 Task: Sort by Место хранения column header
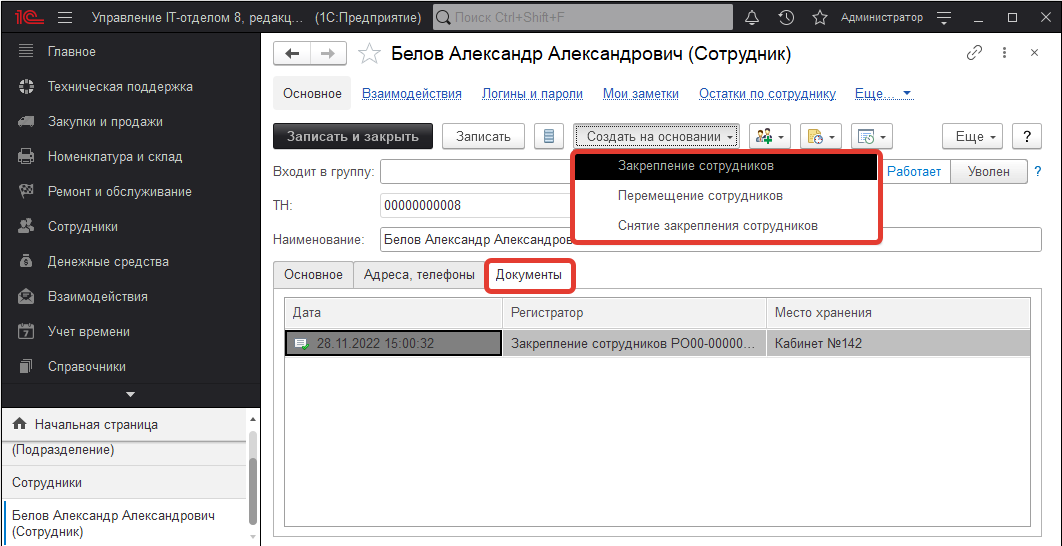(899, 313)
